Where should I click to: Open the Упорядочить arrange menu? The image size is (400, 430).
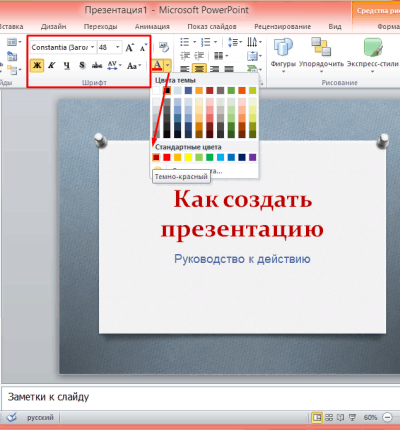click(321, 55)
